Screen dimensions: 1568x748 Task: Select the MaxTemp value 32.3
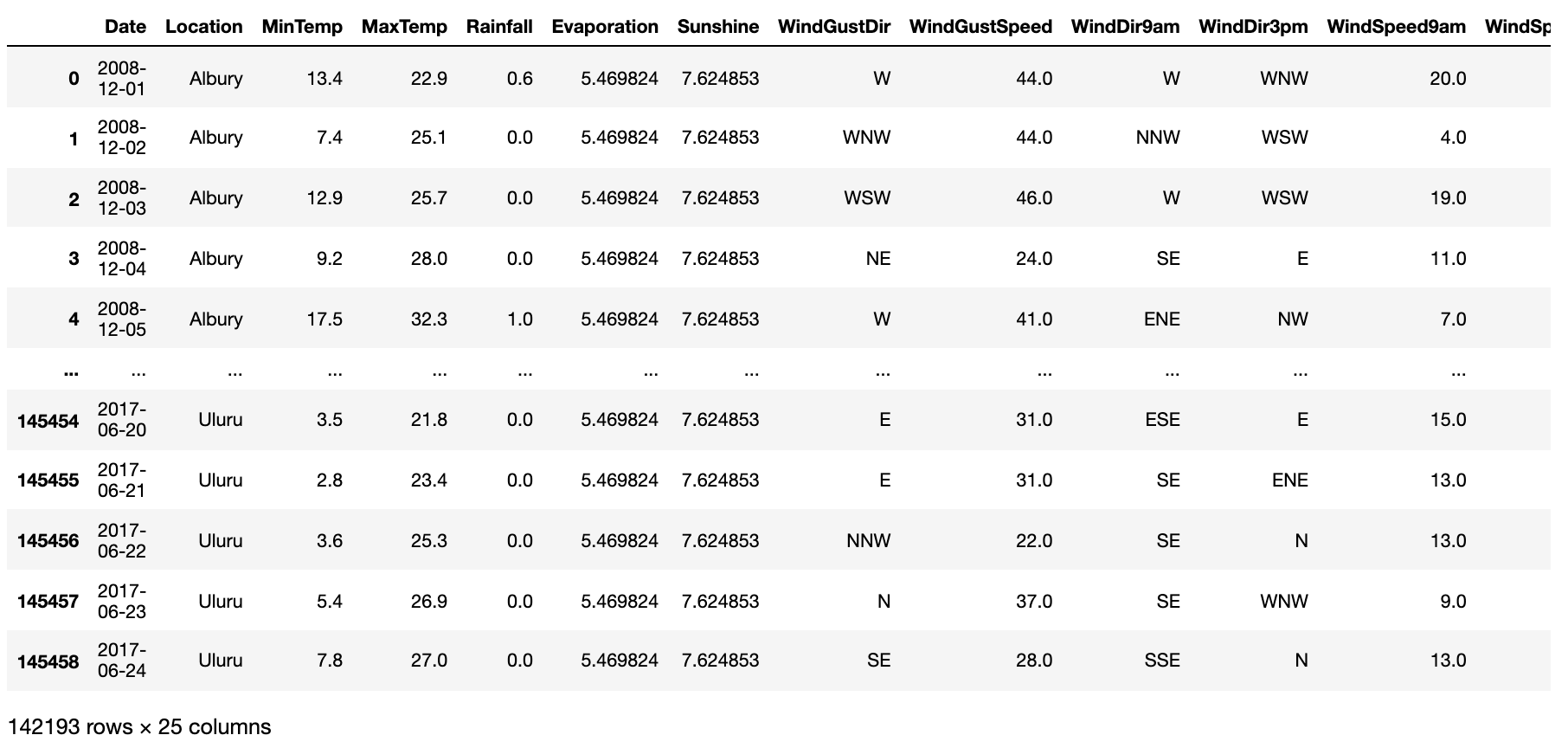428,319
